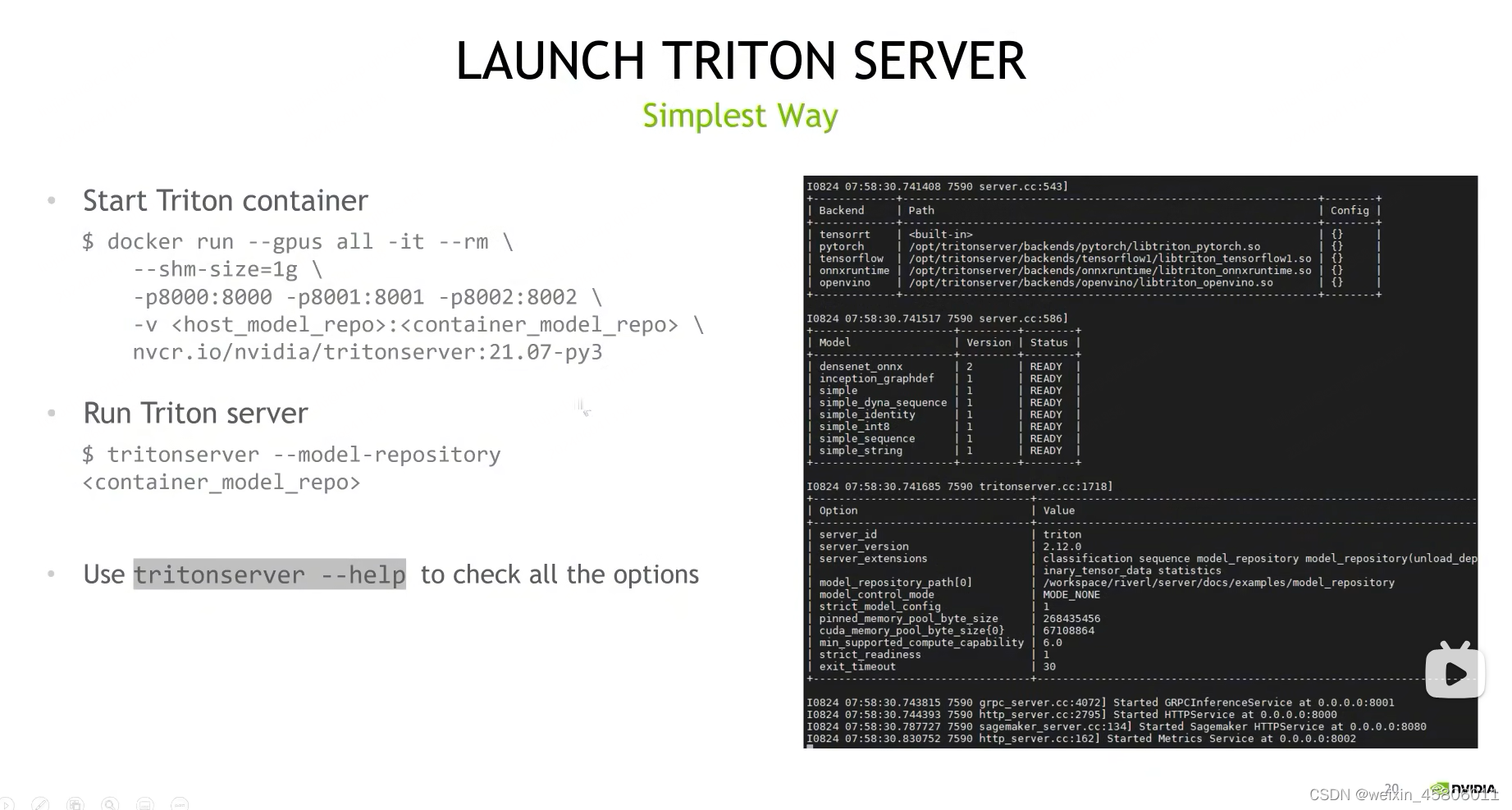Click 'to check all the options' text
Screen dimensions: 1512x810
coord(560,574)
